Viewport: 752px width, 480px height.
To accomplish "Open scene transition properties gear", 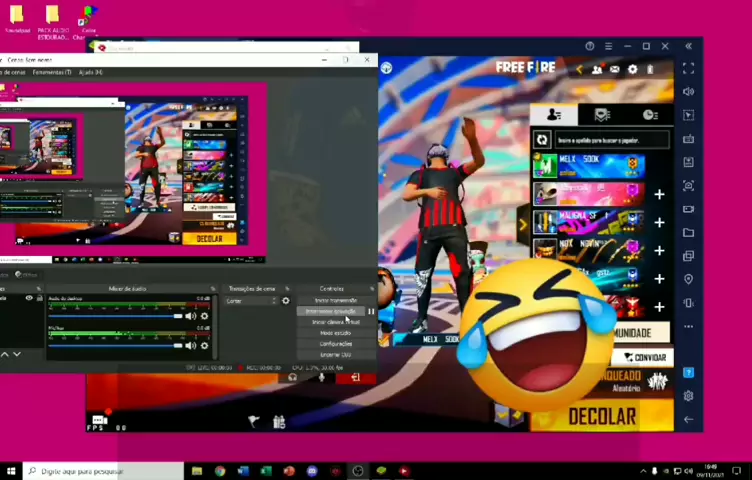I will click(x=286, y=301).
